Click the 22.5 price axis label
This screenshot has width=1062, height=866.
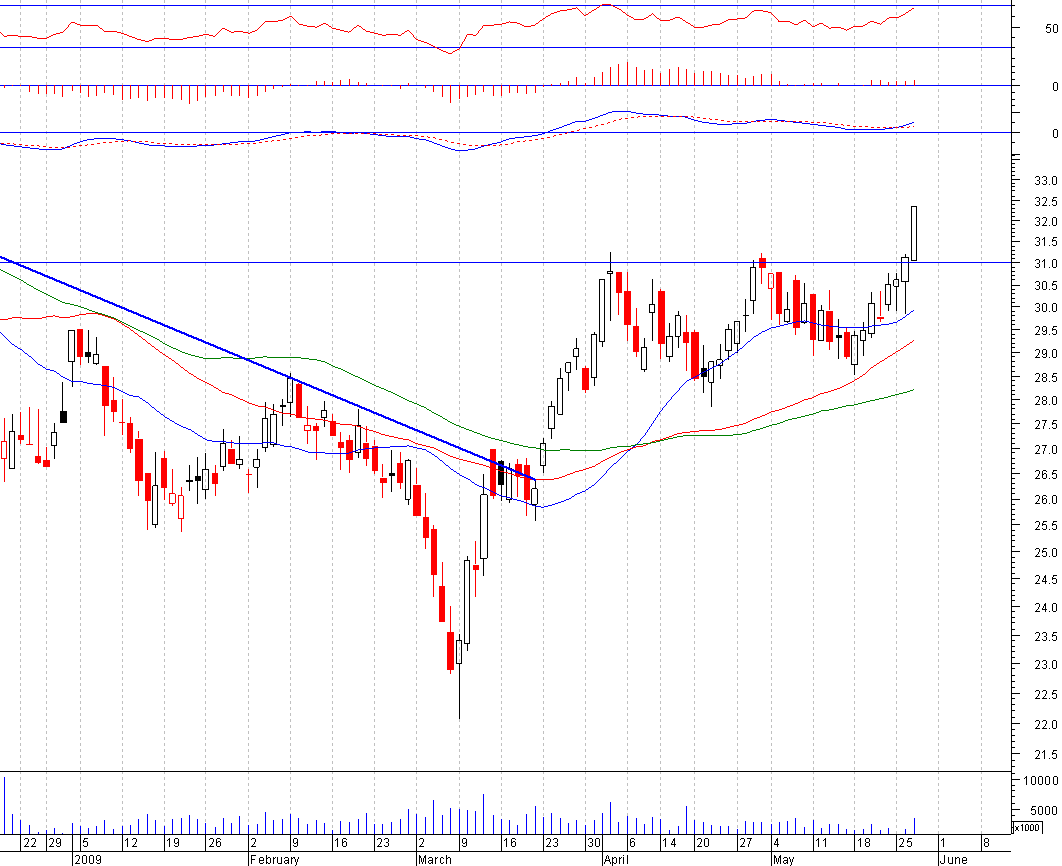[x=1045, y=695]
